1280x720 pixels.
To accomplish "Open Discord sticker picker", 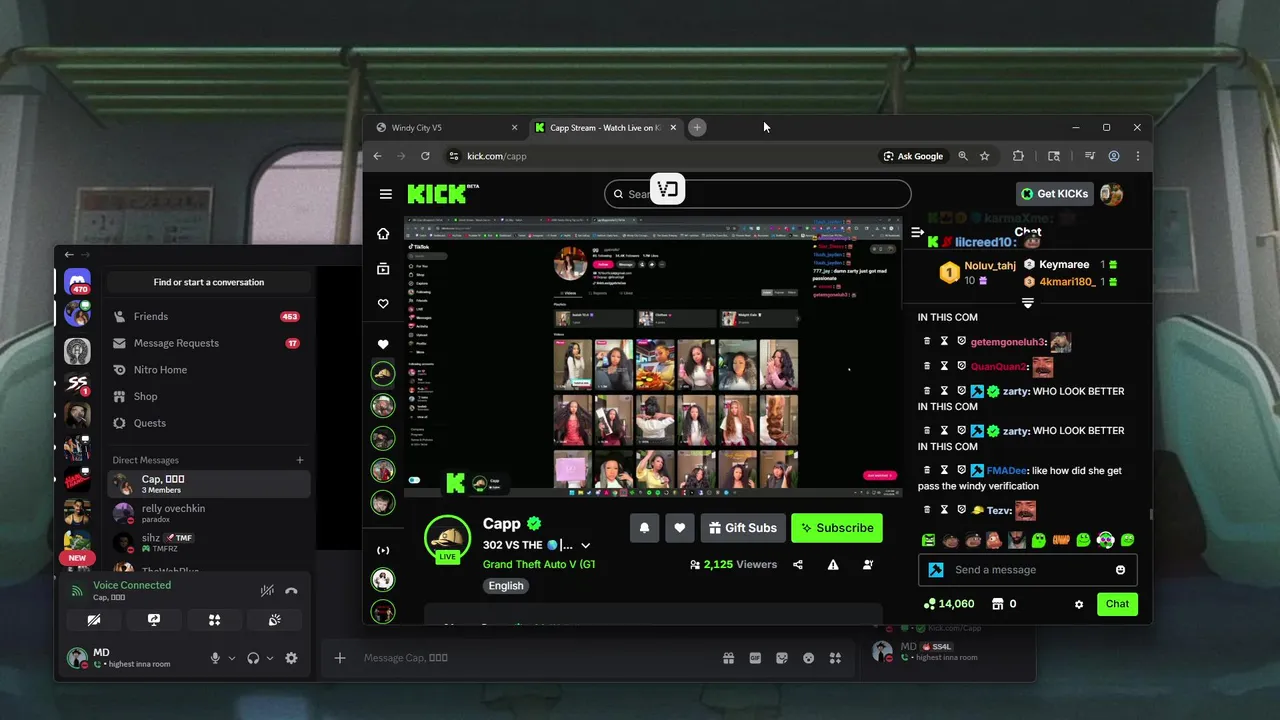I will 782,658.
